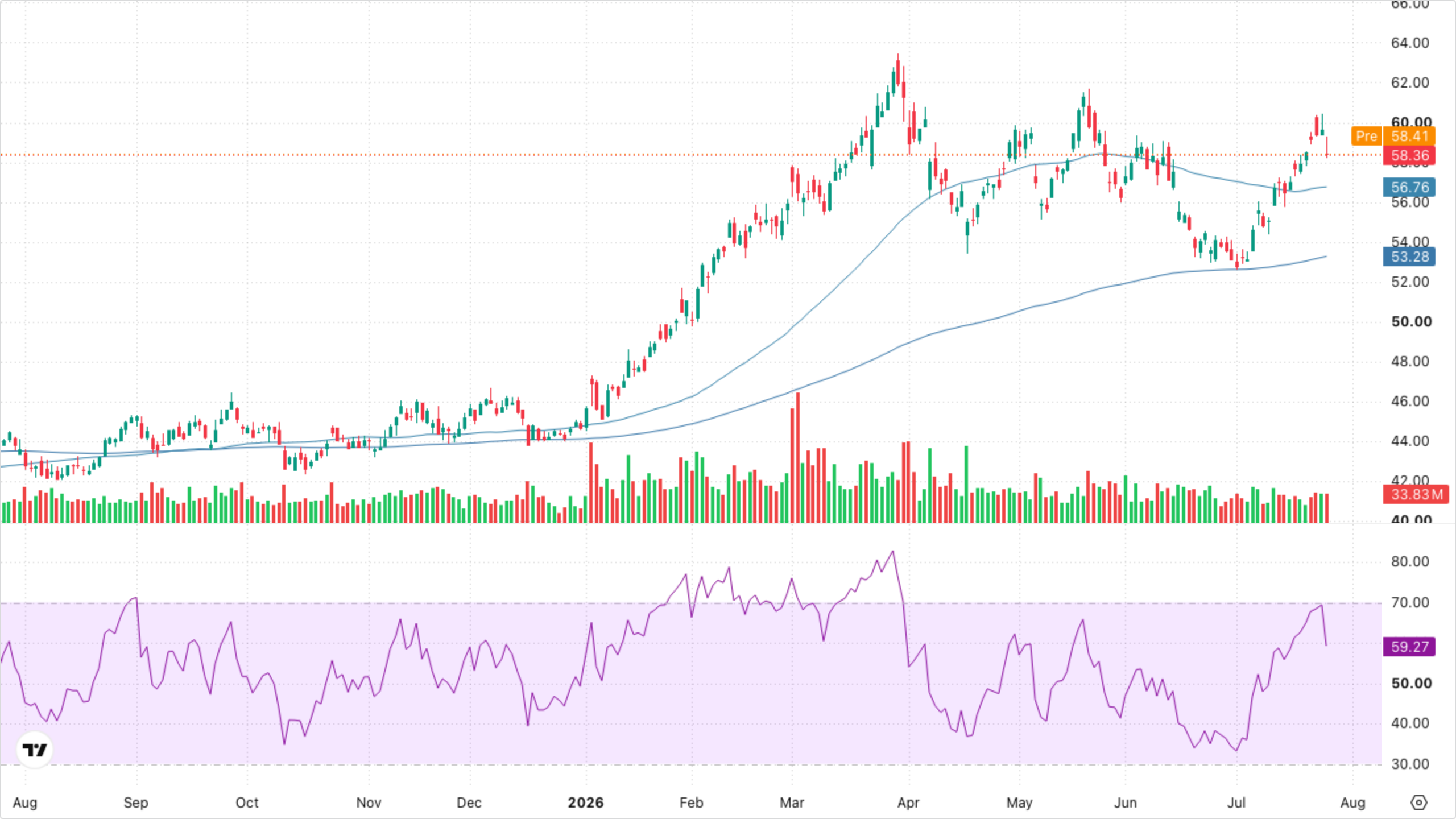The height and width of the screenshot is (819, 1456).
Task: Click the tall red March volume spike bar
Action: point(798,457)
